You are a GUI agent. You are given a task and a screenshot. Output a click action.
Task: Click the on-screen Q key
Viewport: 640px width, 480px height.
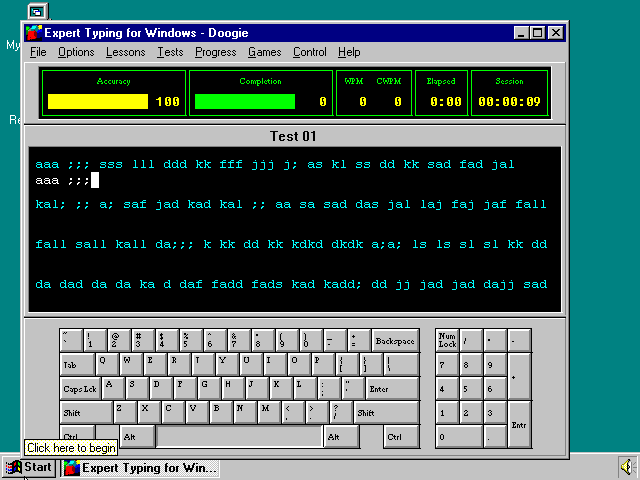[x=107, y=364]
